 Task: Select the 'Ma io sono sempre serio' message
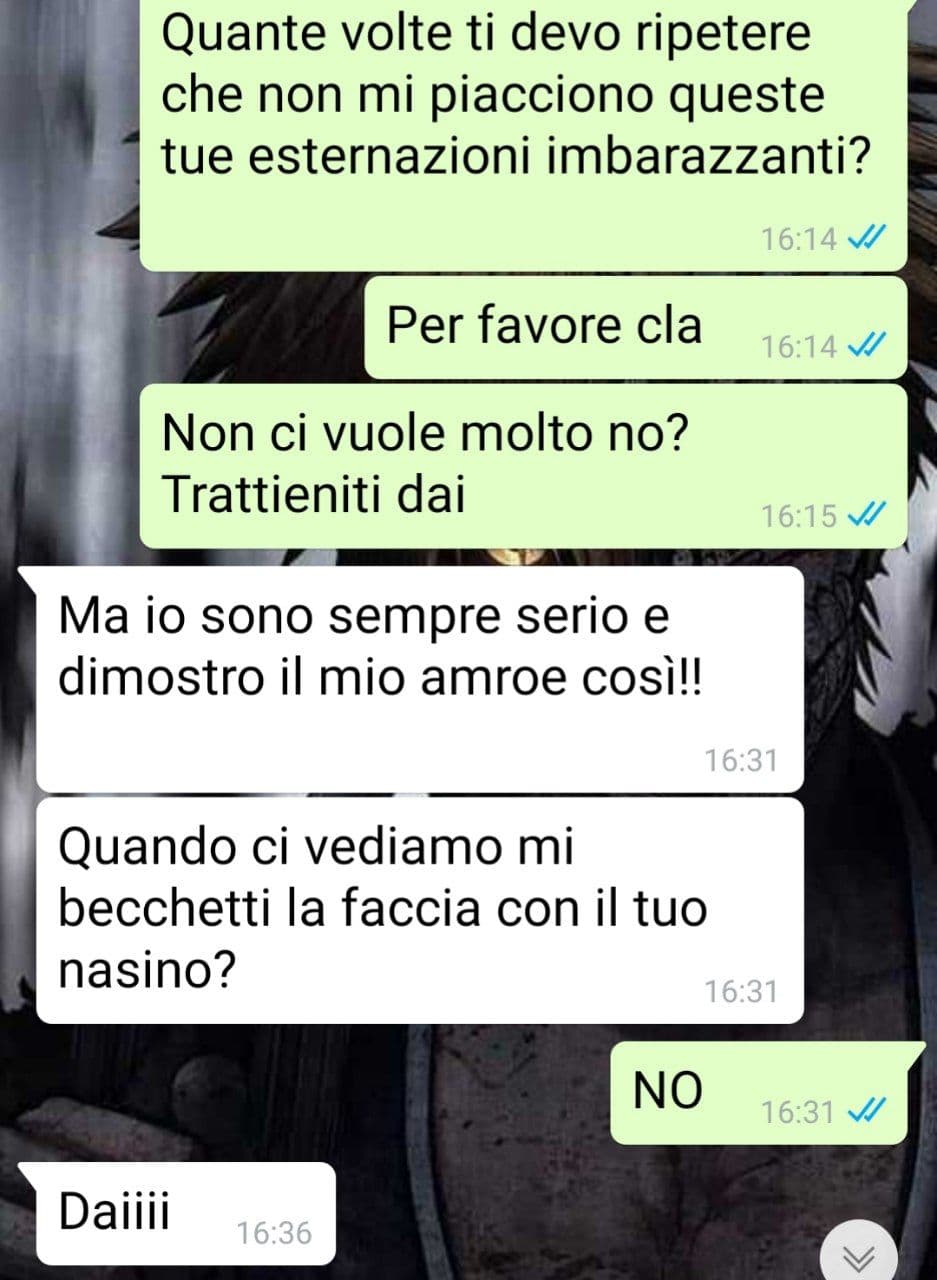(x=420, y=679)
